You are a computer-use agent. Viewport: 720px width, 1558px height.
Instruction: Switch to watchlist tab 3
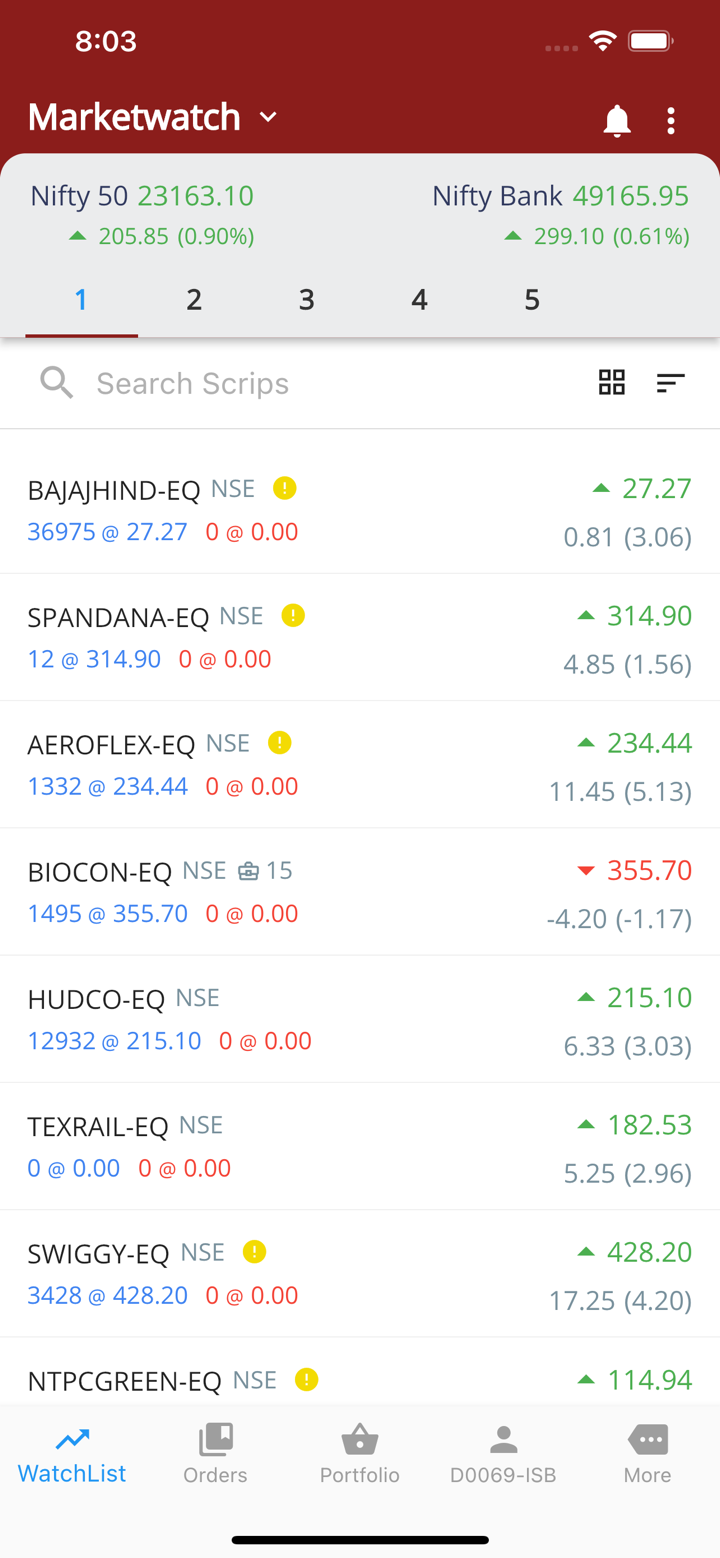[307, 299]
